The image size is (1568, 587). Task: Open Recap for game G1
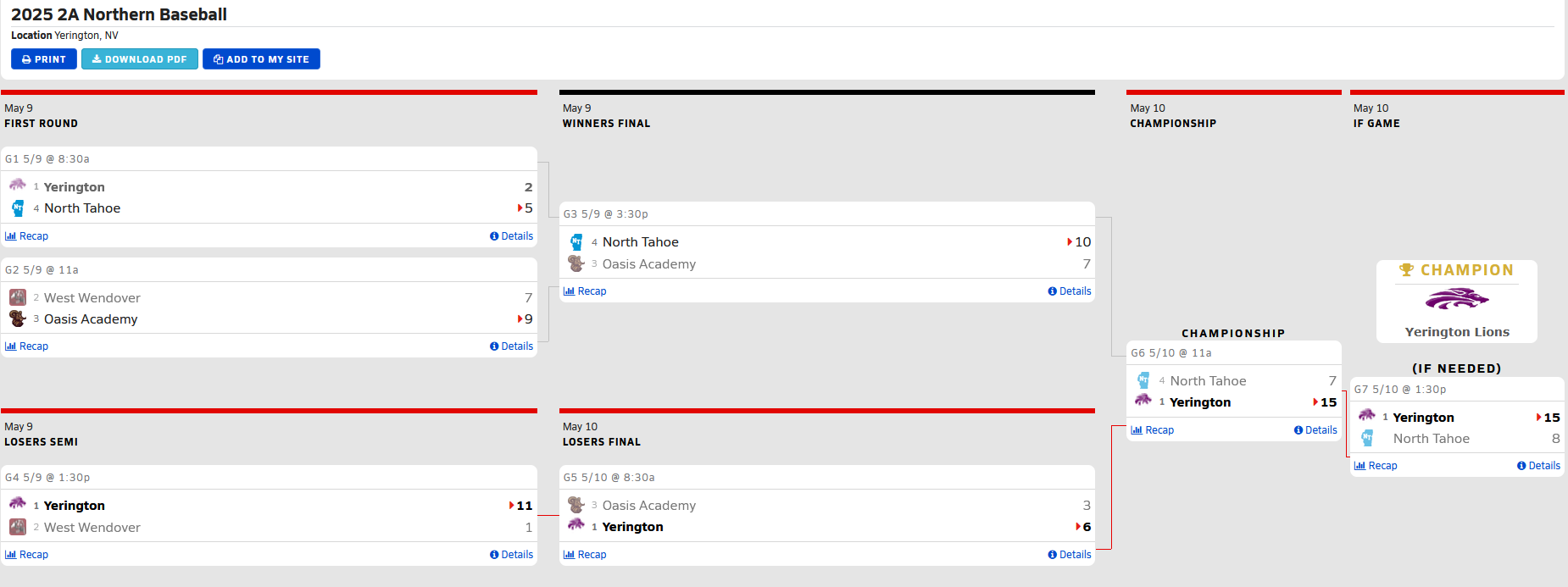click(x=27, y=236)
